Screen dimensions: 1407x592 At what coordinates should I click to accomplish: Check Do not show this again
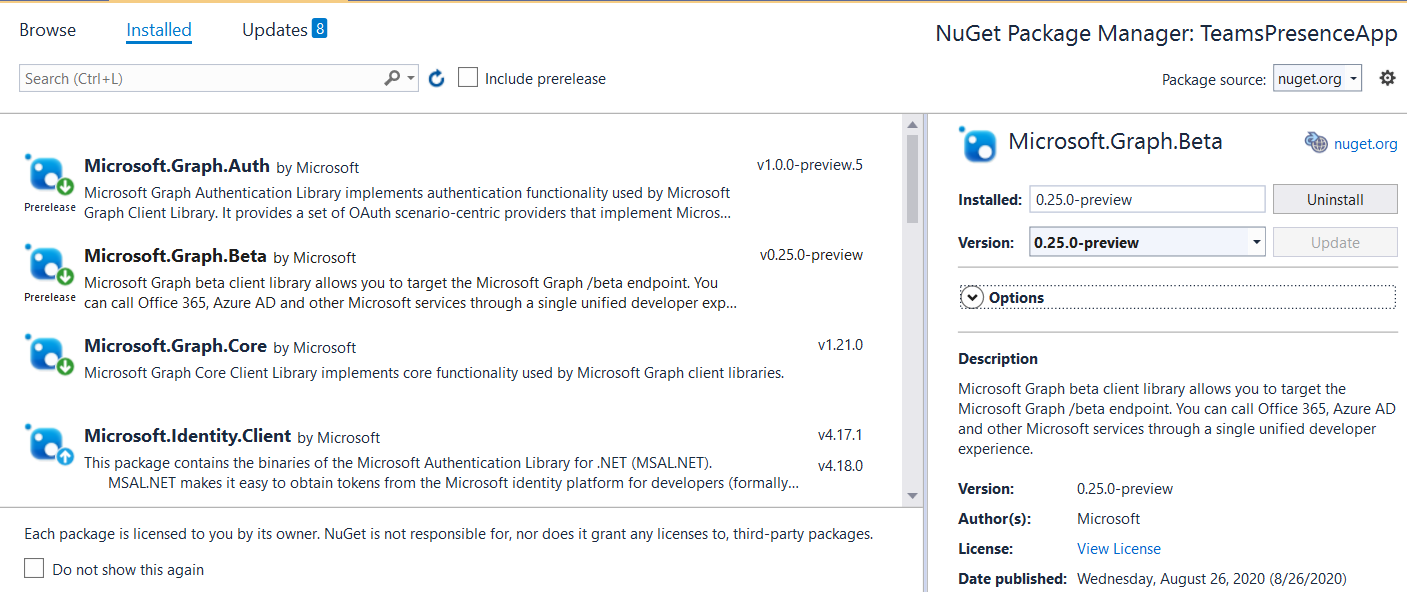click(34, 569)
